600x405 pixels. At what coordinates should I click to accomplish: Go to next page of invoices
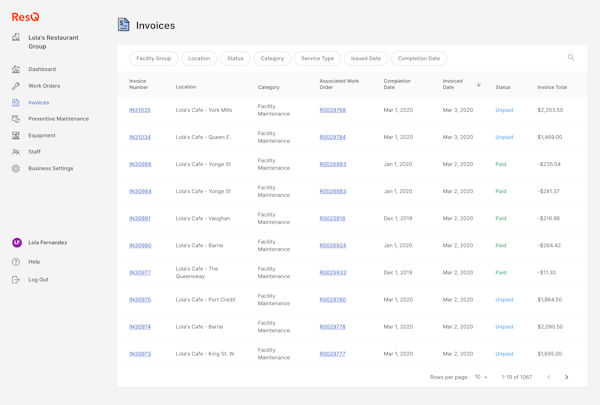[566, 377]
